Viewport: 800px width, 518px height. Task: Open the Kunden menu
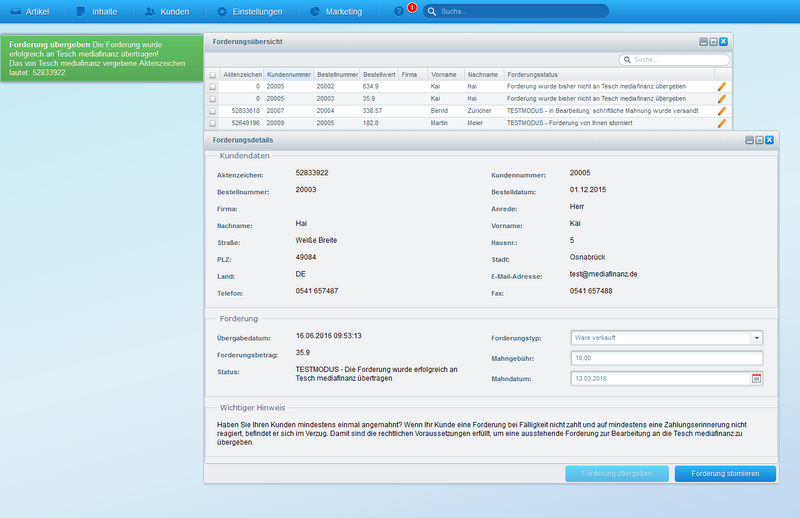pyautogui.click(x=167, y=11)
